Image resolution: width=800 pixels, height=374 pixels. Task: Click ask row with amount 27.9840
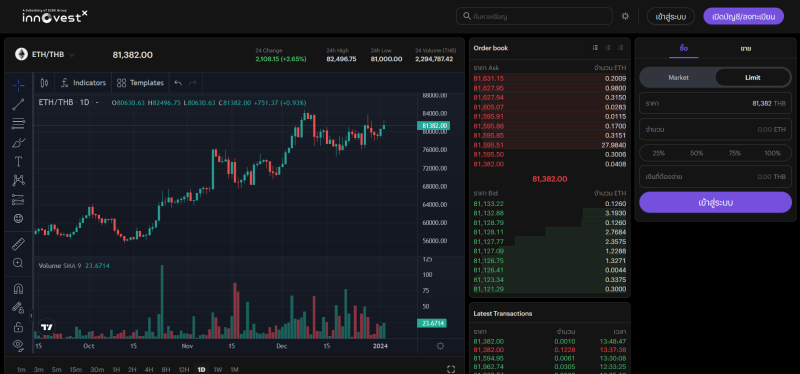point(549,145)
